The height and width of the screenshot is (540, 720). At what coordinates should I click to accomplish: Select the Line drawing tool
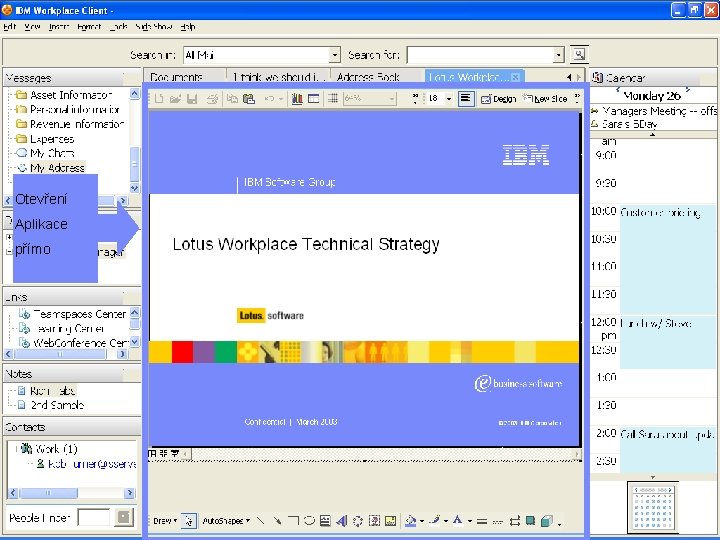[261, 520]
